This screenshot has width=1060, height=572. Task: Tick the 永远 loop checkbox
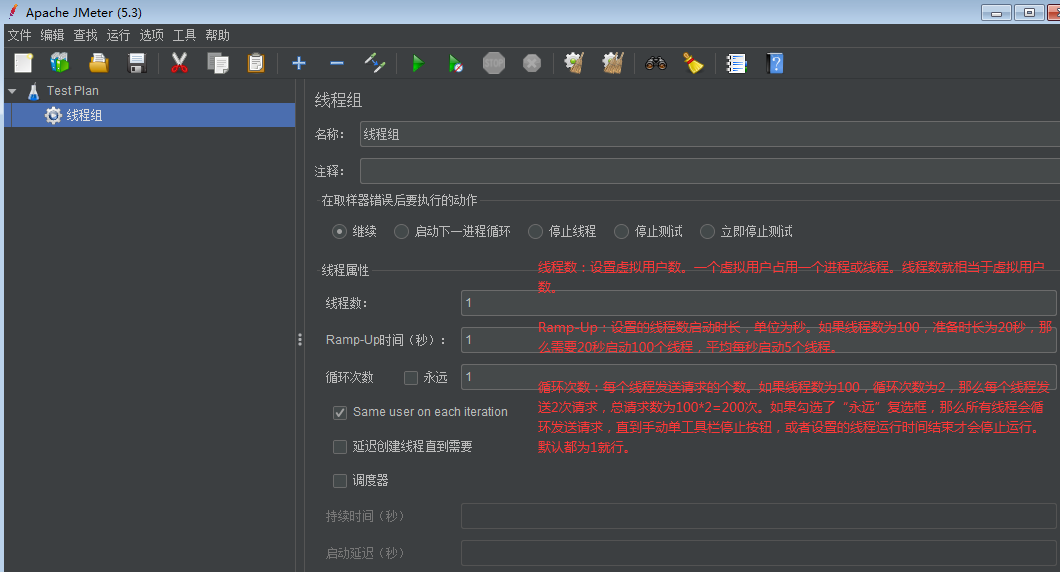pyautogui.click(x=411, y=378)
